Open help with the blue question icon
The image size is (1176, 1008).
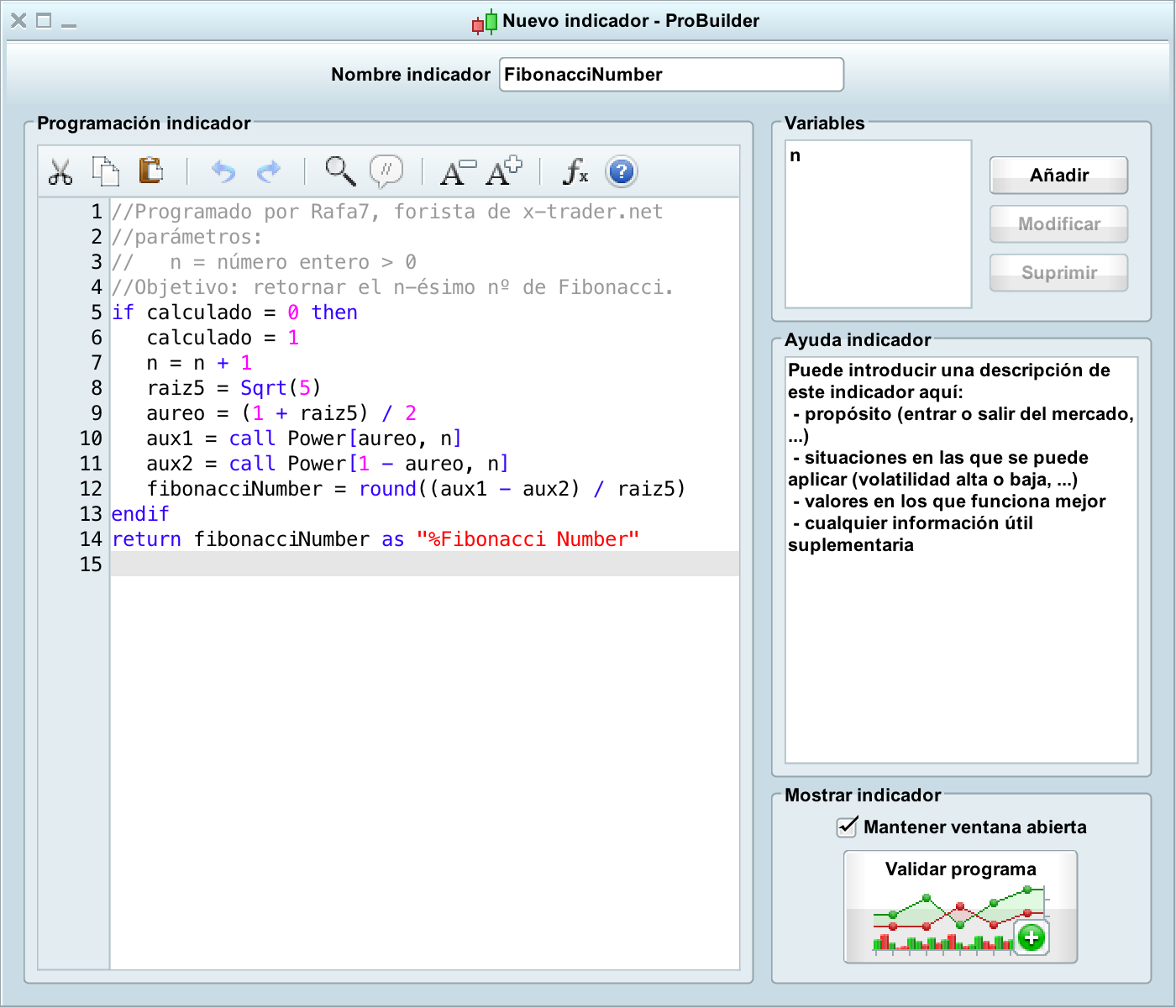621,171
